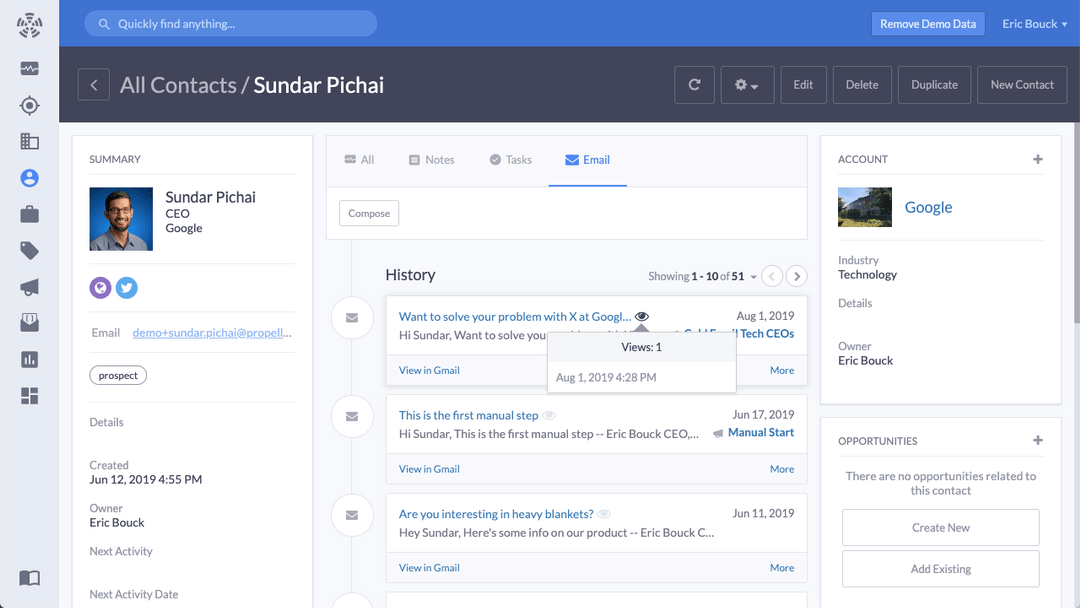The width and height of the screenshot is (1080, 608).
Task: Switch to the Tasks tab
Action: 510,159
